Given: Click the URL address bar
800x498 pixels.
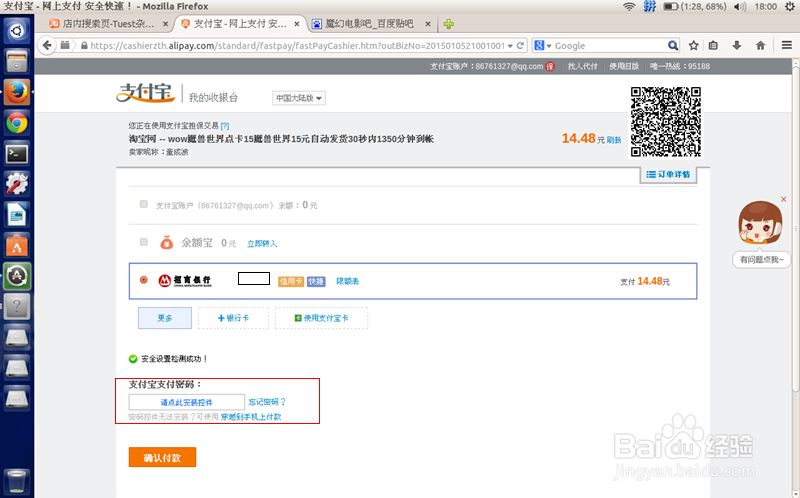Looking at the screenshot, I should [296, 45].
